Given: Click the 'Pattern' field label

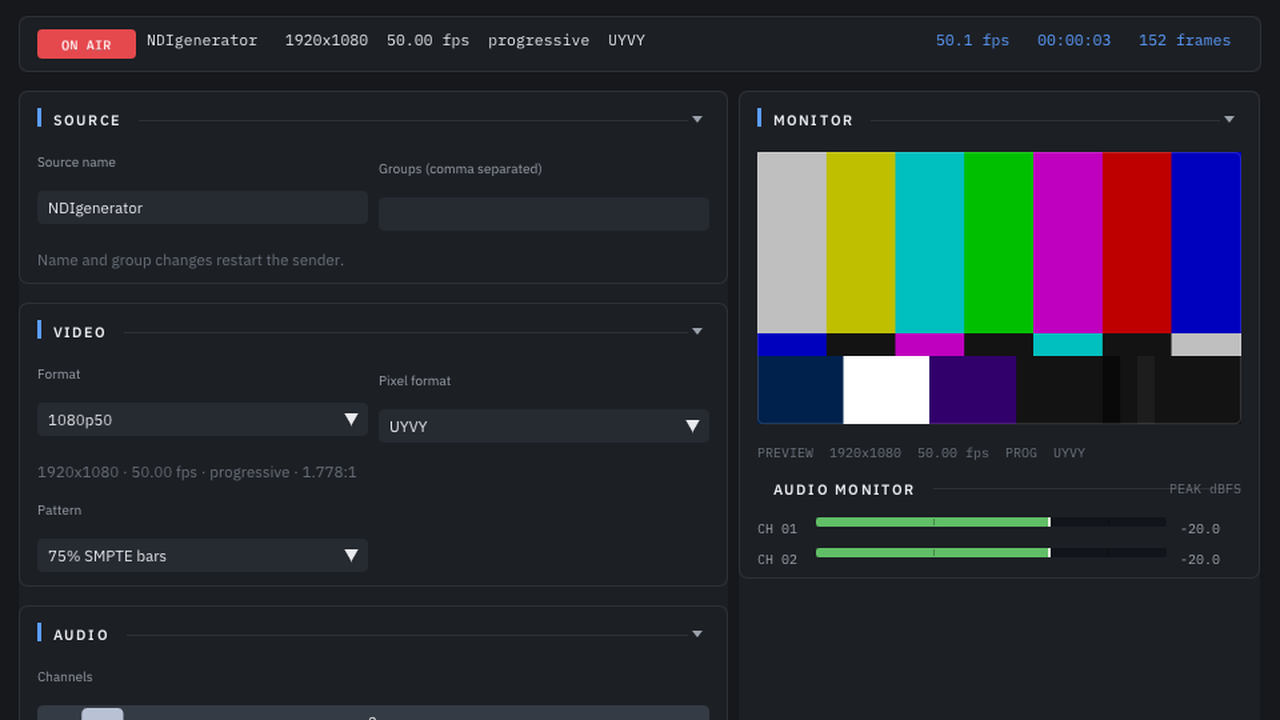Looking at the screenshot, I should pyautogui.click(x=60, y=510).
